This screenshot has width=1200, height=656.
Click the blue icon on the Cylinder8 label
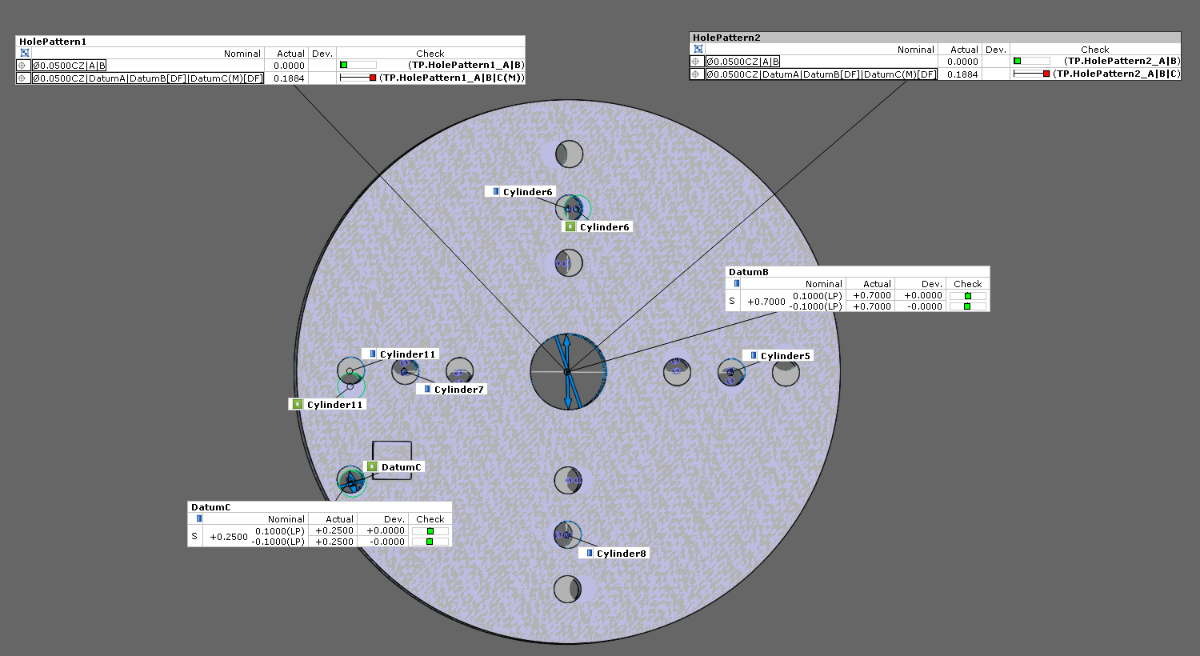point(589,553)
